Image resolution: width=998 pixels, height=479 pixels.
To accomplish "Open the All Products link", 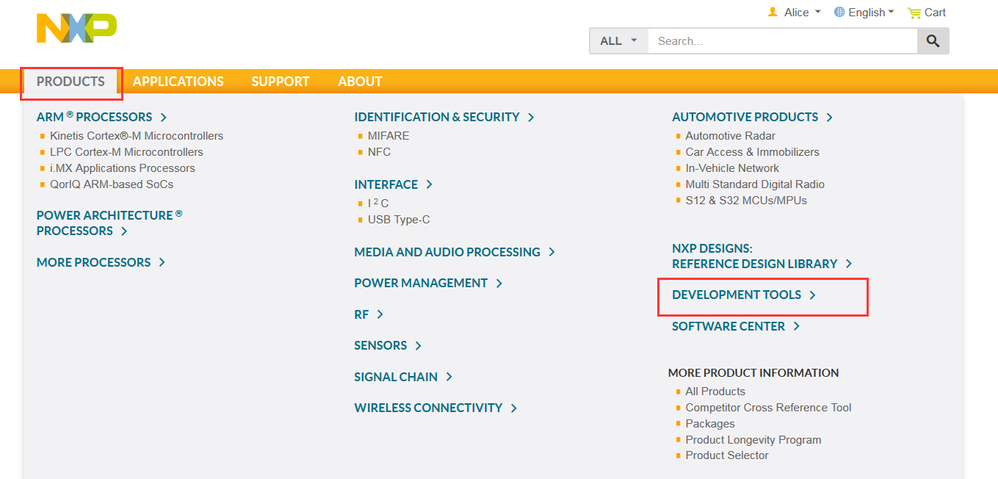I will [715, 391].
